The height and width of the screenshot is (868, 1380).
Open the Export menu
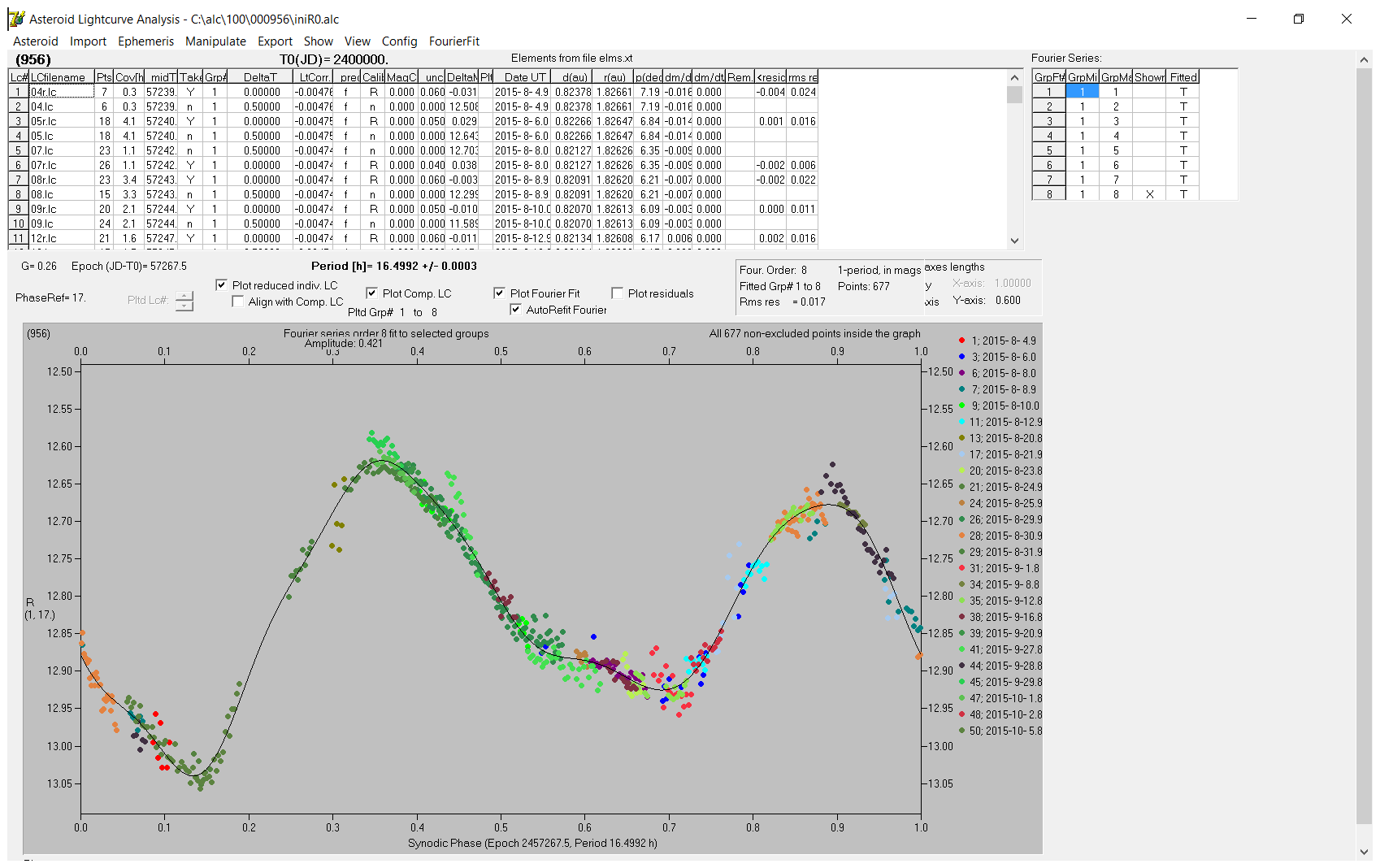click(x=275, y=41)
